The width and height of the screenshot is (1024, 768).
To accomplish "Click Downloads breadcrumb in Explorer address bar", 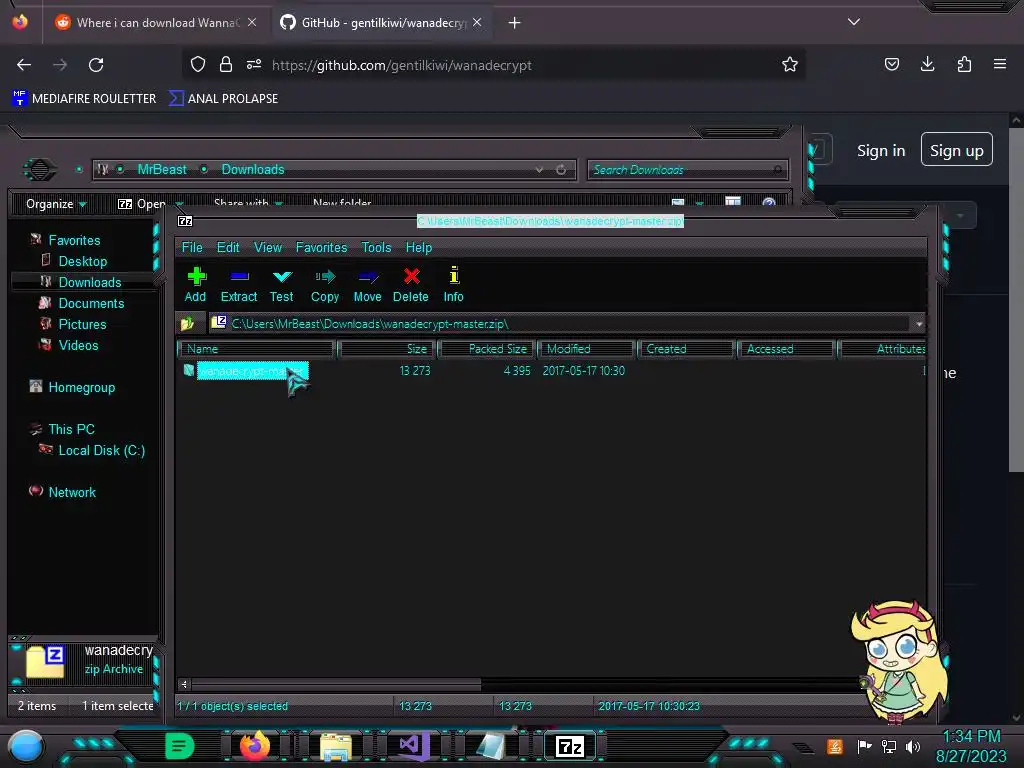I will [x=253, y=169].
